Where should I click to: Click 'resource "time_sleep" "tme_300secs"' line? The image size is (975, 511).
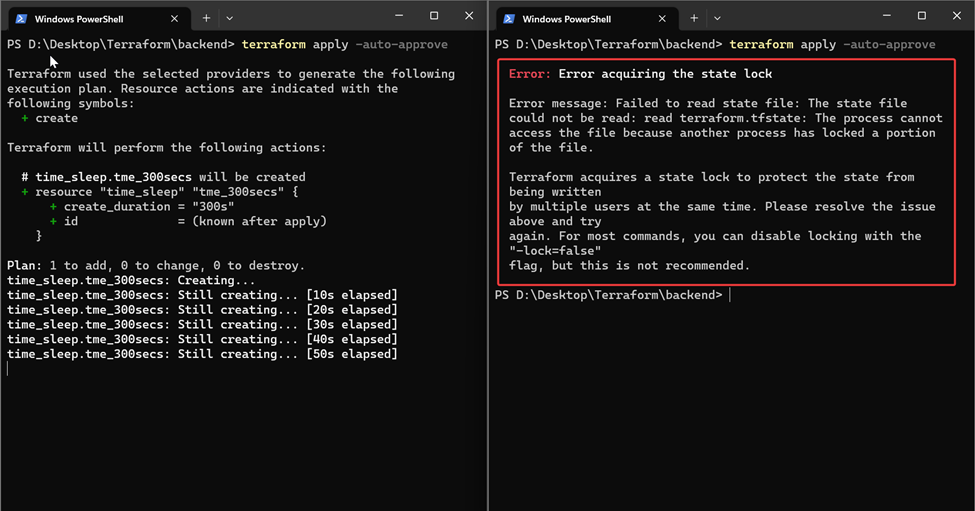[160, 191]
